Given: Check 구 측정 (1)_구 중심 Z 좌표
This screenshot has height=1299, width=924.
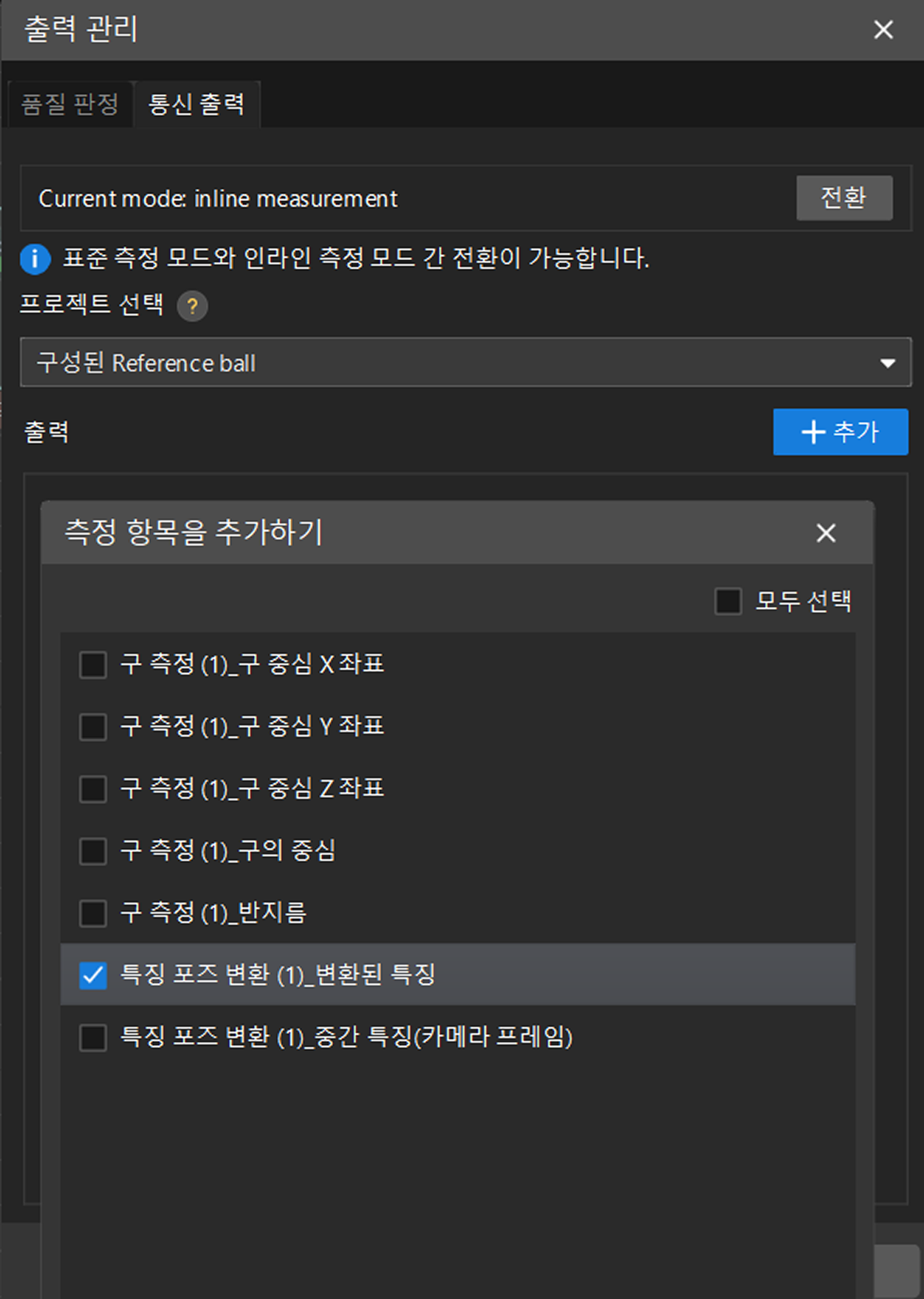Looking at the screenshot, I should (93, 788).
